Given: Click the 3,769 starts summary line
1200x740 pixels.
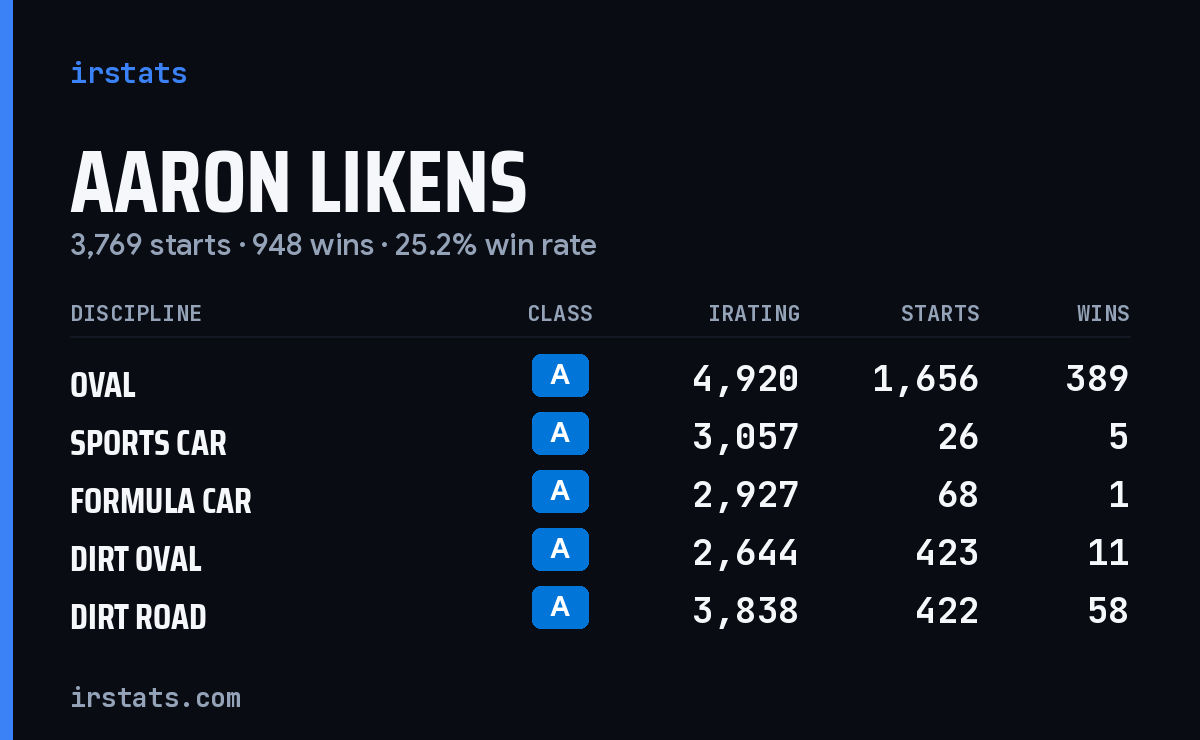Looking at the screenshot, I should [x=333, y=245].
